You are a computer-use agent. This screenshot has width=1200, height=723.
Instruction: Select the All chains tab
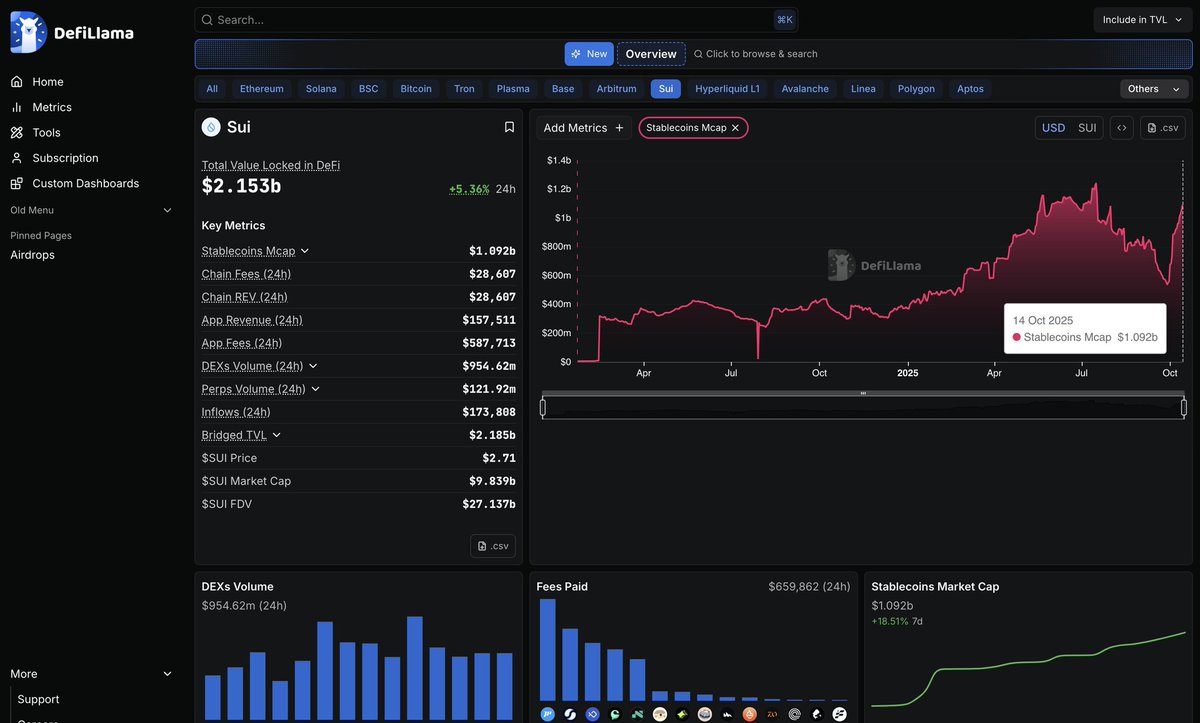(212, 89)
